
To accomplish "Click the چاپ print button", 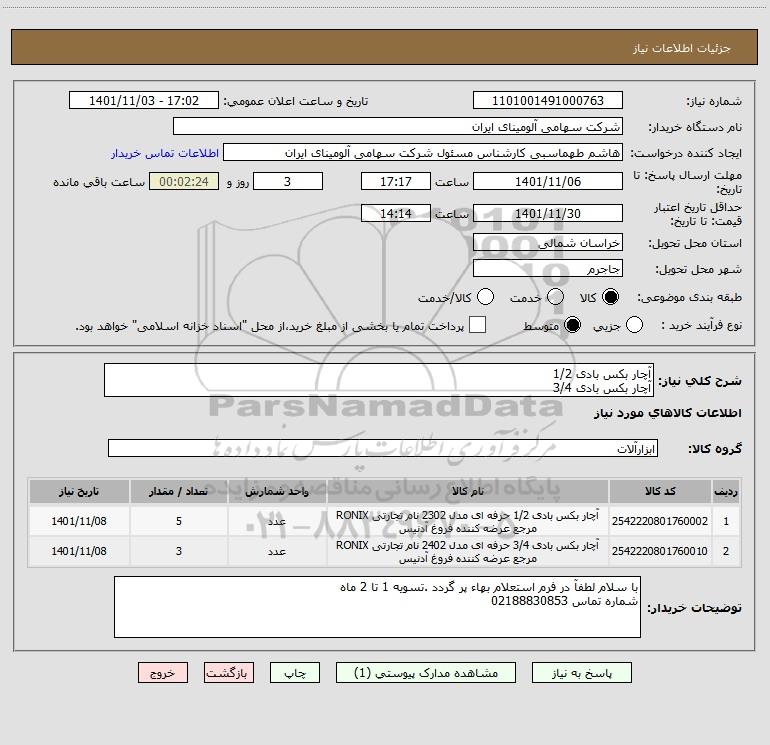I will click(295, 673).
